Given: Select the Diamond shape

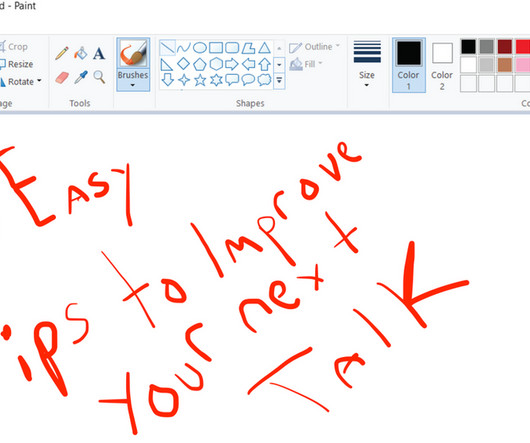Looking at the screenshot, I should (x=184, y=64).
